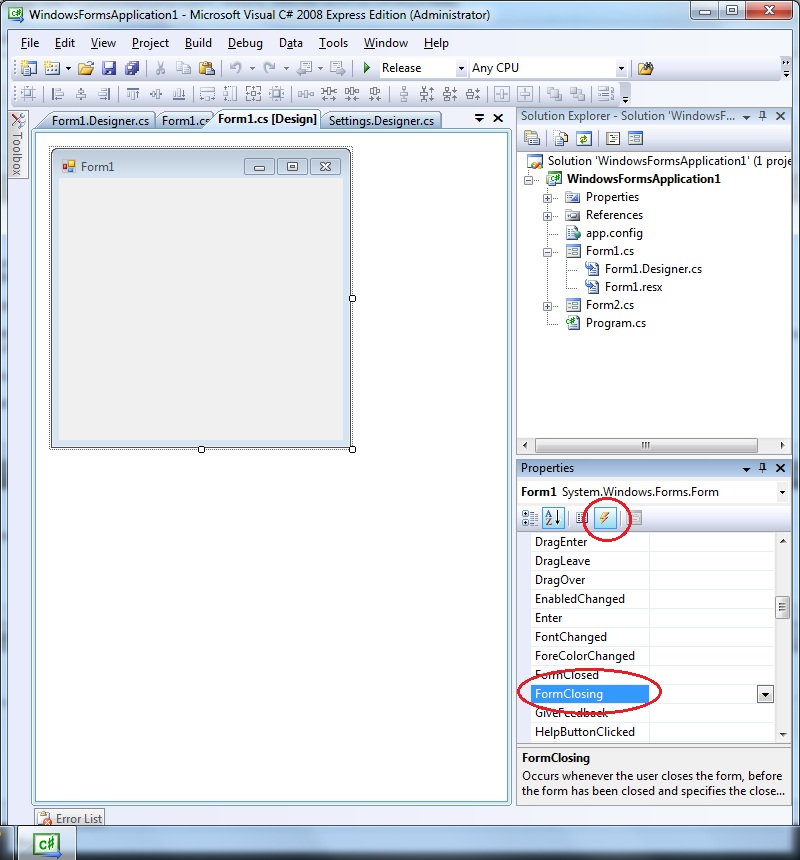This screenshot has width=800, height=860.
Task: Click Solution Explorer Properties icon
Action: tap(532, 139)
